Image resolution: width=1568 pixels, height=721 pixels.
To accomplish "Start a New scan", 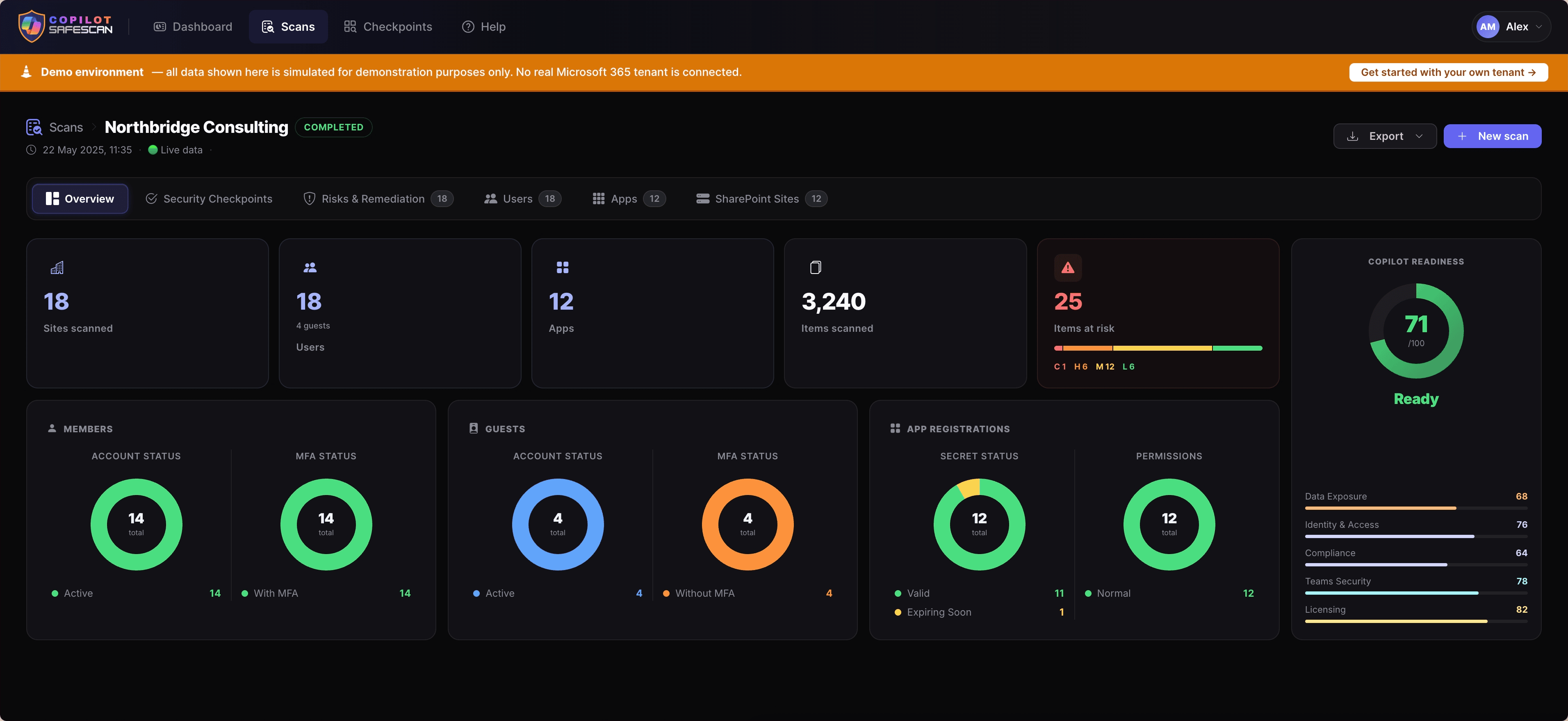I will tap(1492, 136).
